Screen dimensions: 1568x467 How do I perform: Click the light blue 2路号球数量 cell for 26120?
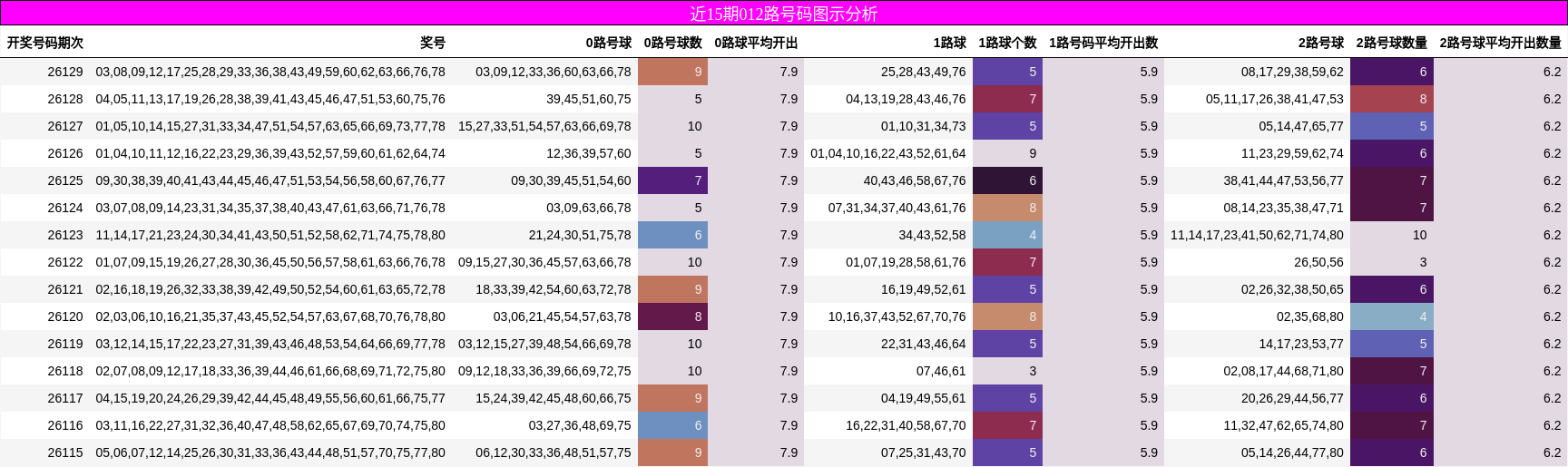coord(1392,316)
